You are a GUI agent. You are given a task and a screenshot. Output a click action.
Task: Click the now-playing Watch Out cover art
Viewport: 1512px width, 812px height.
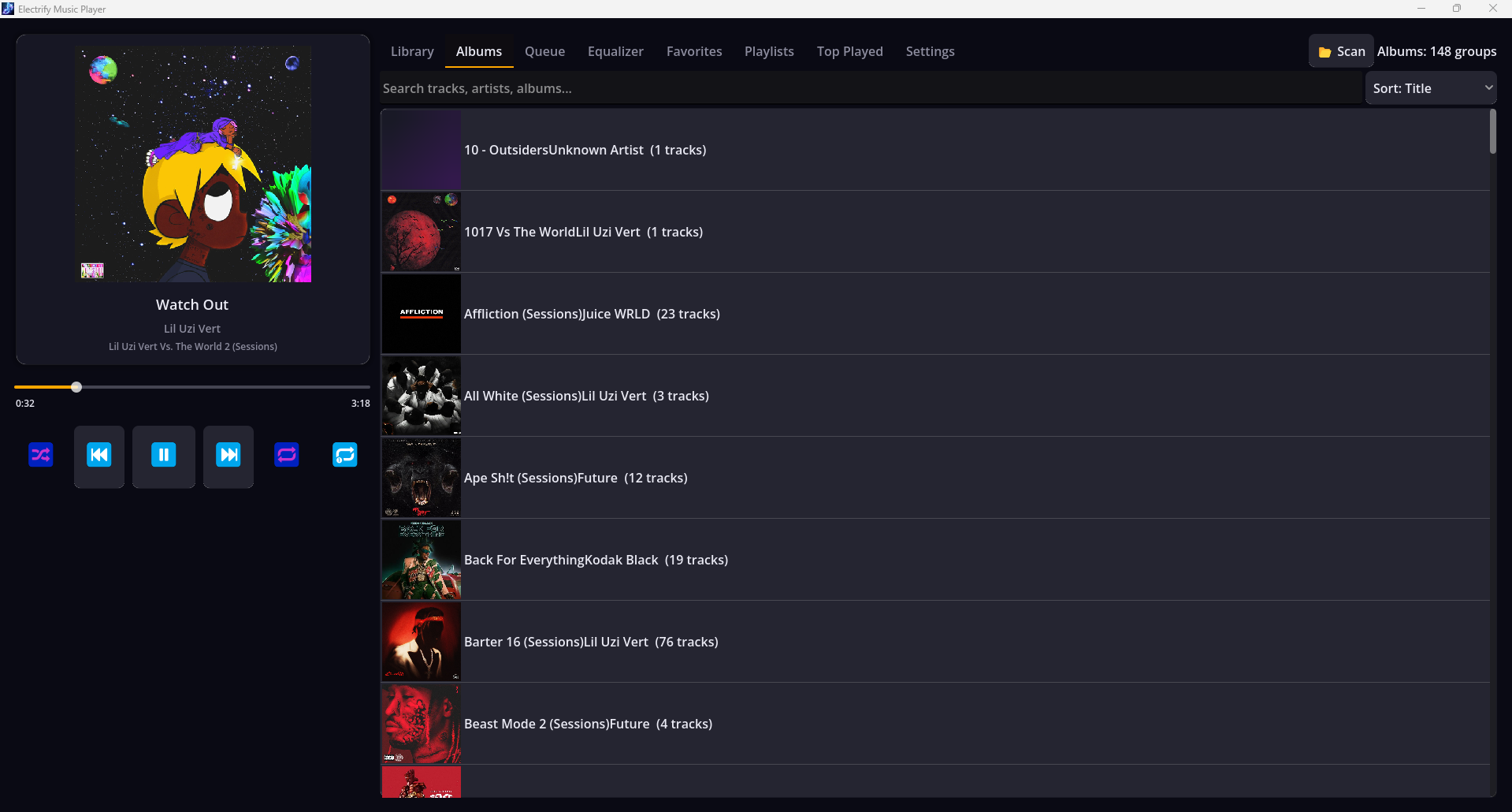click(x=193, y=164)
